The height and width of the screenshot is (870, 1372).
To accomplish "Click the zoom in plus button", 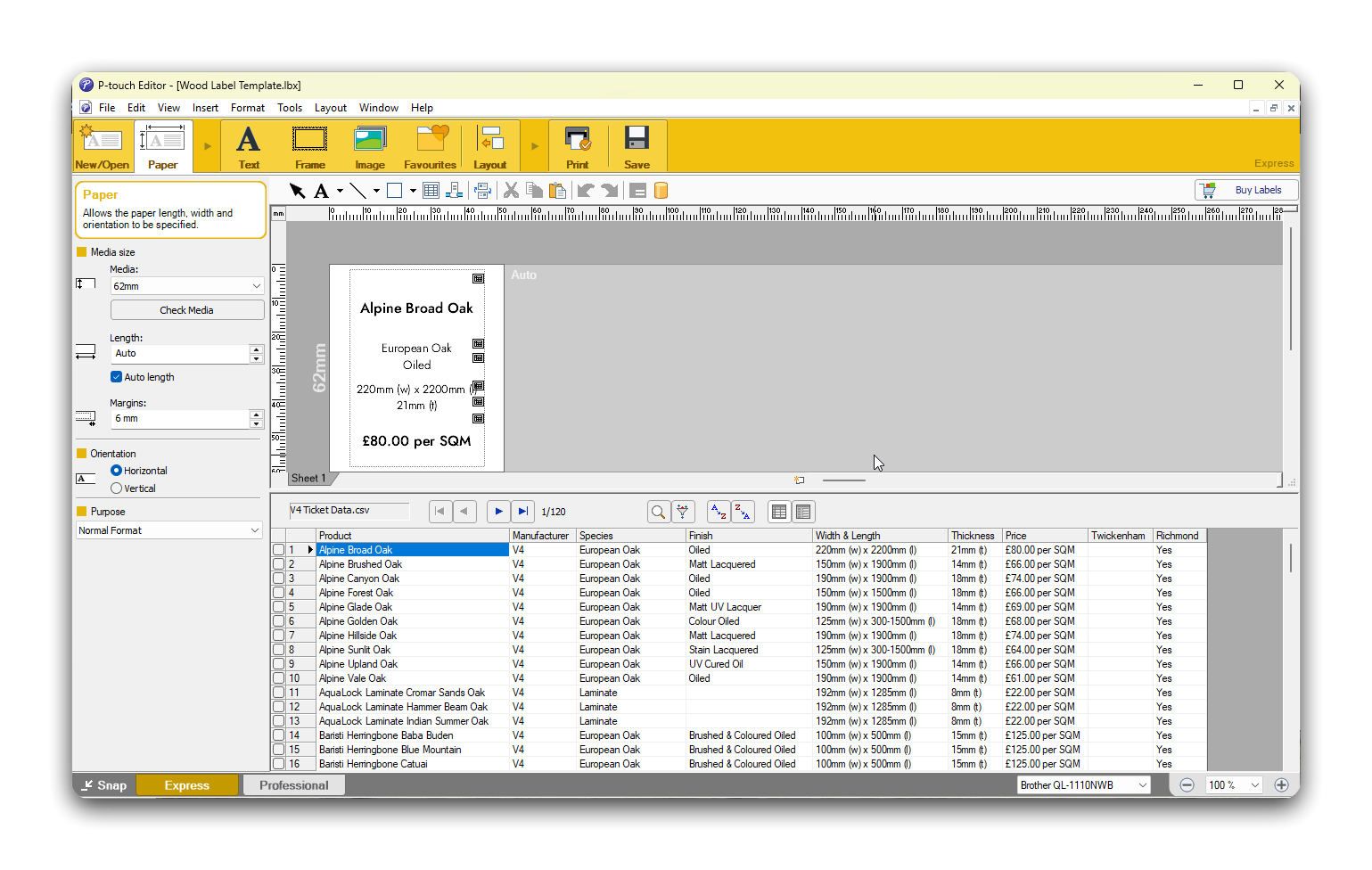I will [1281, 785].
